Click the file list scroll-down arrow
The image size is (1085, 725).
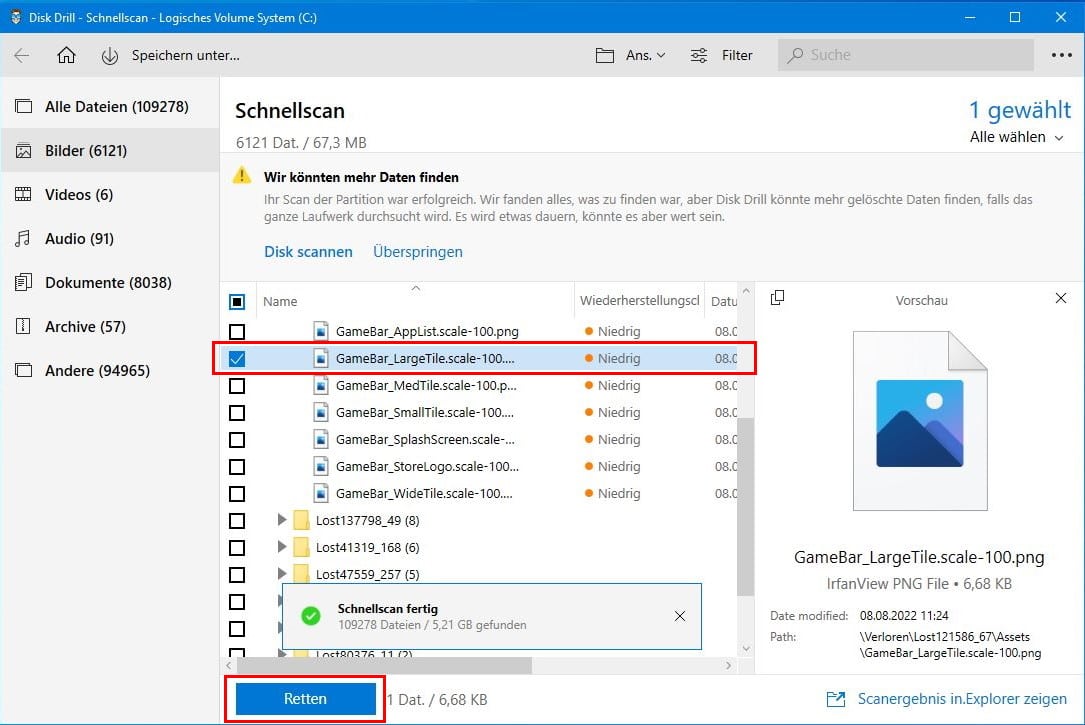click(x=746, y=648)
